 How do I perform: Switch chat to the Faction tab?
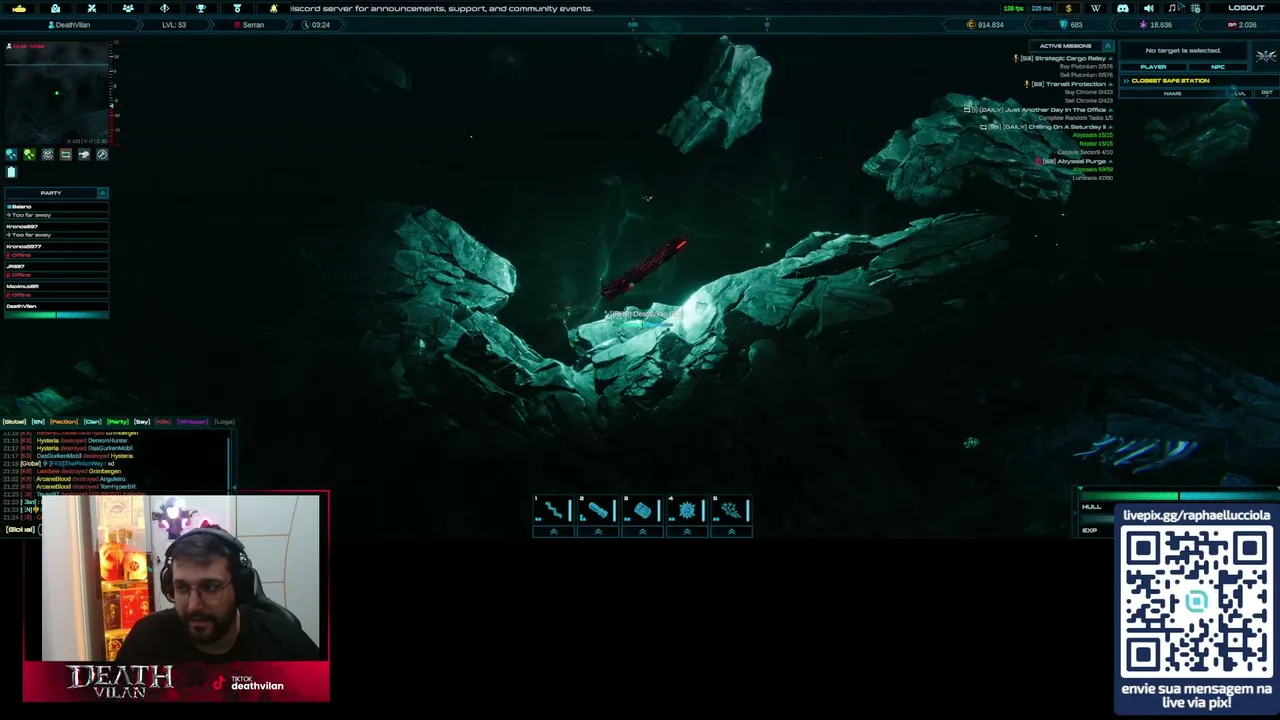click(64, 422)
